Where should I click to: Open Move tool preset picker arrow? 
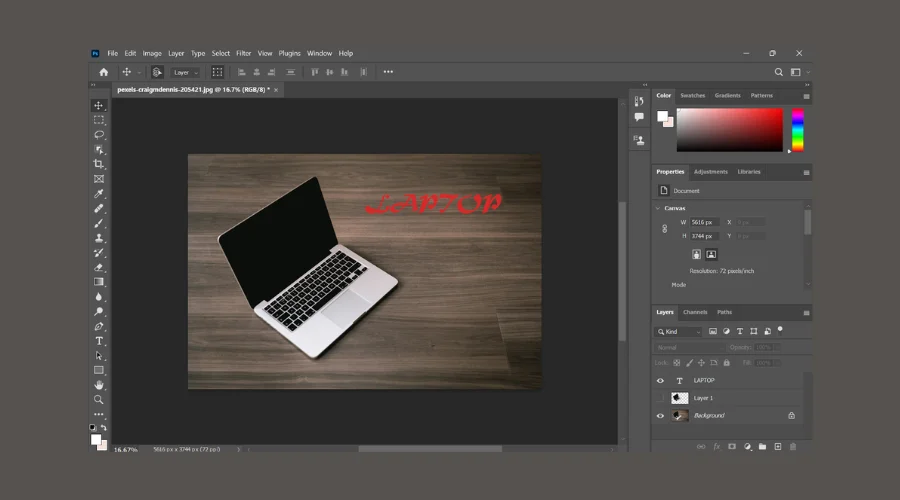coord(139,73)
